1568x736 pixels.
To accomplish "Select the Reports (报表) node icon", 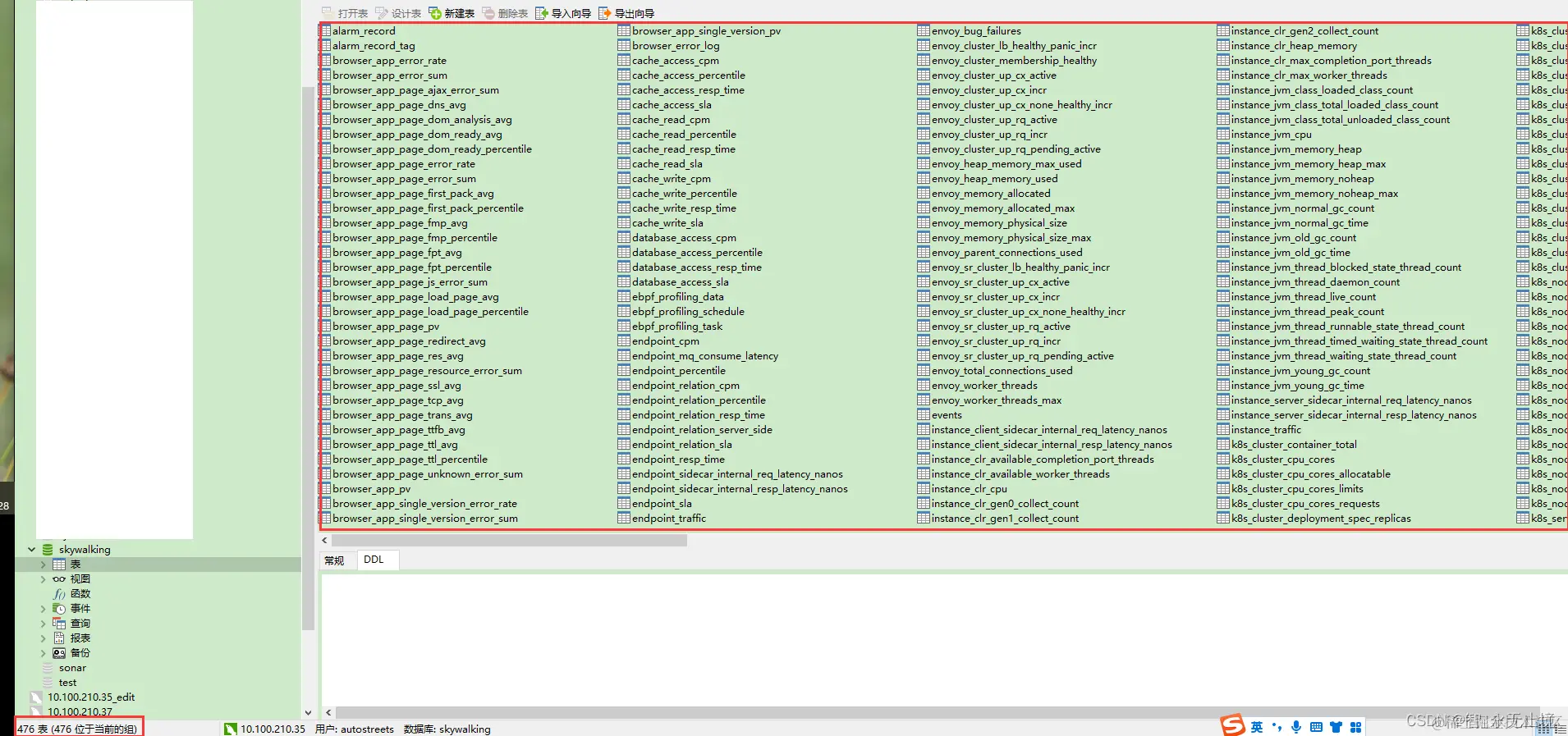I will click(59, 638).
